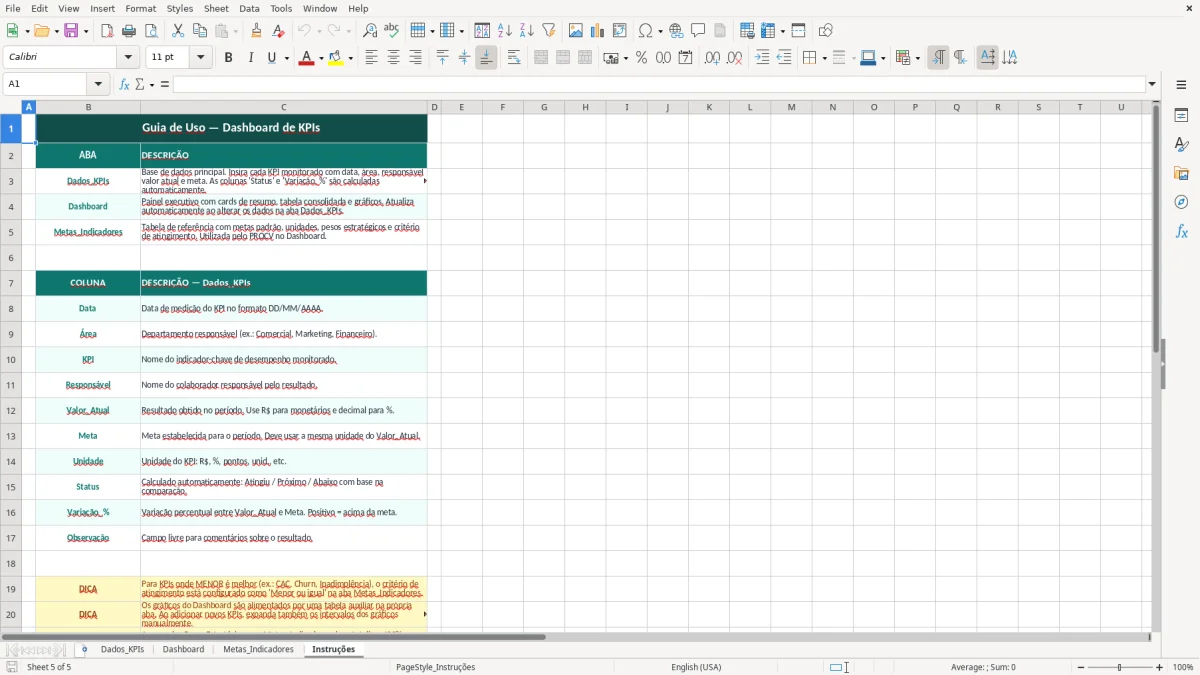Click the Format as percent icon
Screen dimensions: 1200x675
pos(641,58)
